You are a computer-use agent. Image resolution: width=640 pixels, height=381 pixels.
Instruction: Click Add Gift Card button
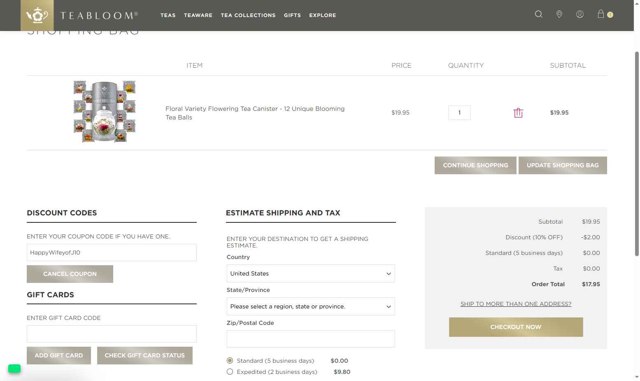(x=59, y=356)
